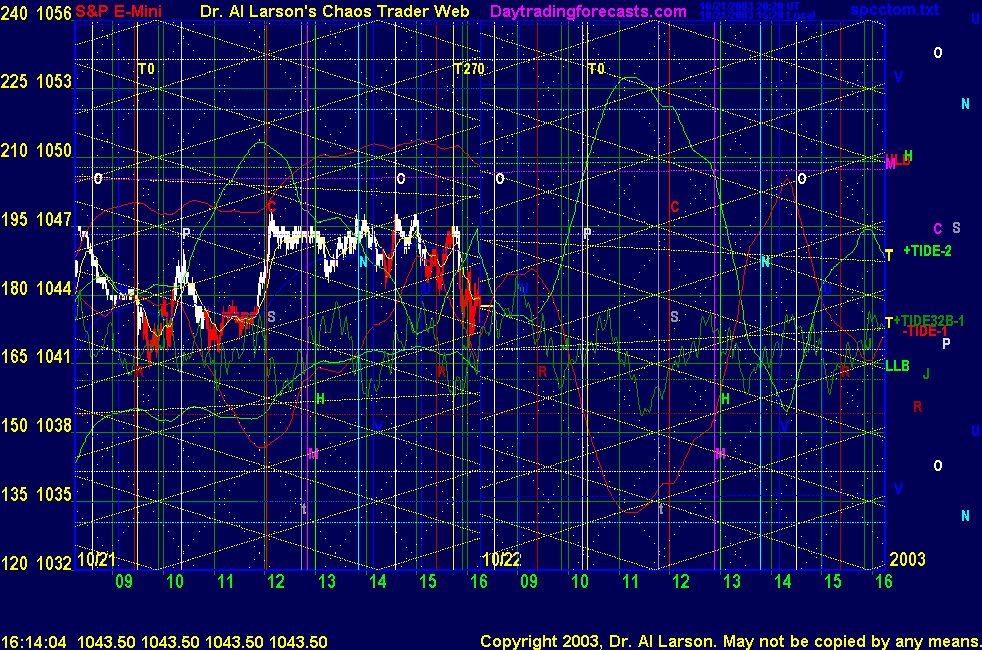The image size is (982, 650).
Task: Click the yellow "2003" year label
Action: coord(907,559)
